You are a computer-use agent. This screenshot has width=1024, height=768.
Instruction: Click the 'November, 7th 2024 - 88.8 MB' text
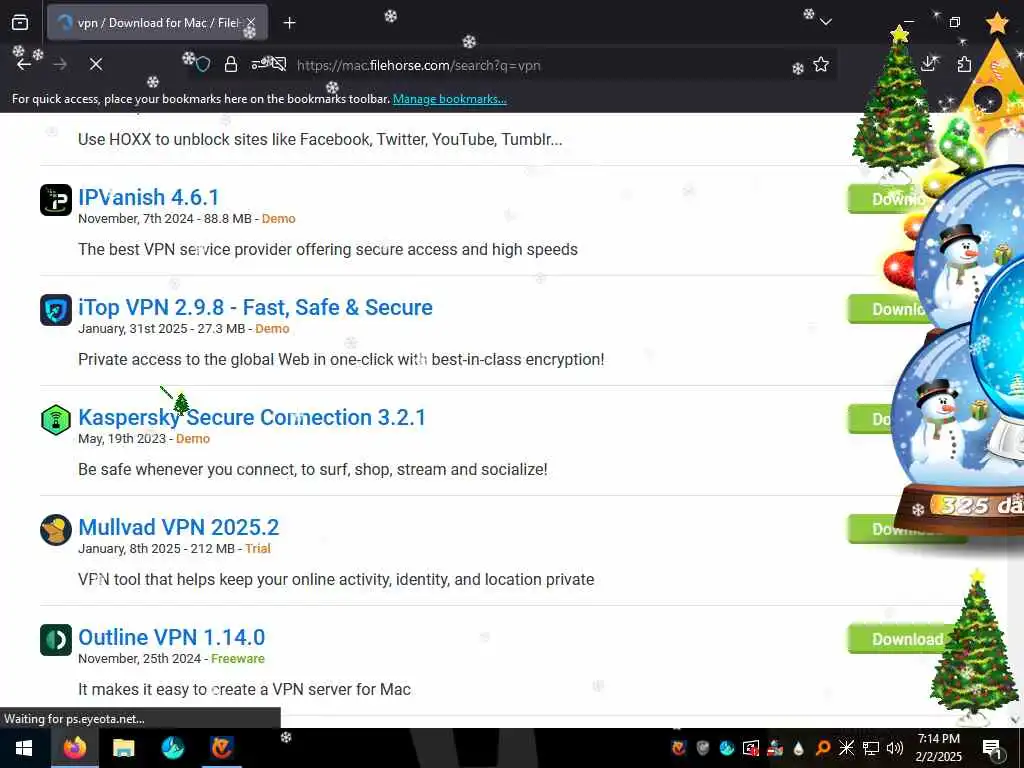click(x=165, y=219)
